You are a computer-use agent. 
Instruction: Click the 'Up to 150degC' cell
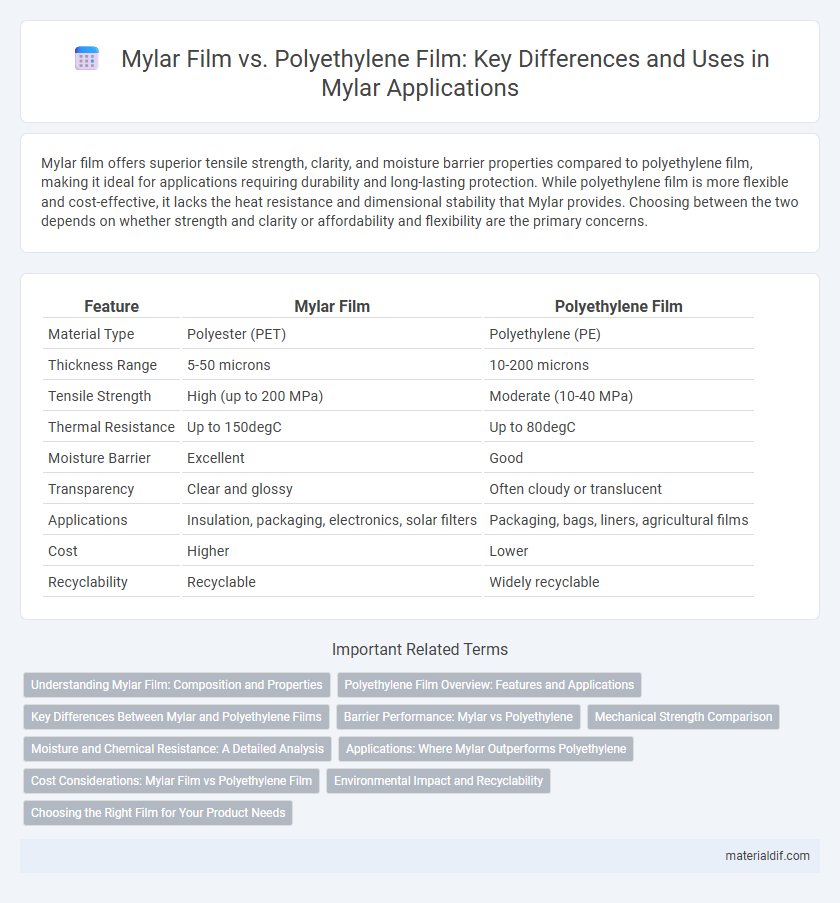point(234,427)
